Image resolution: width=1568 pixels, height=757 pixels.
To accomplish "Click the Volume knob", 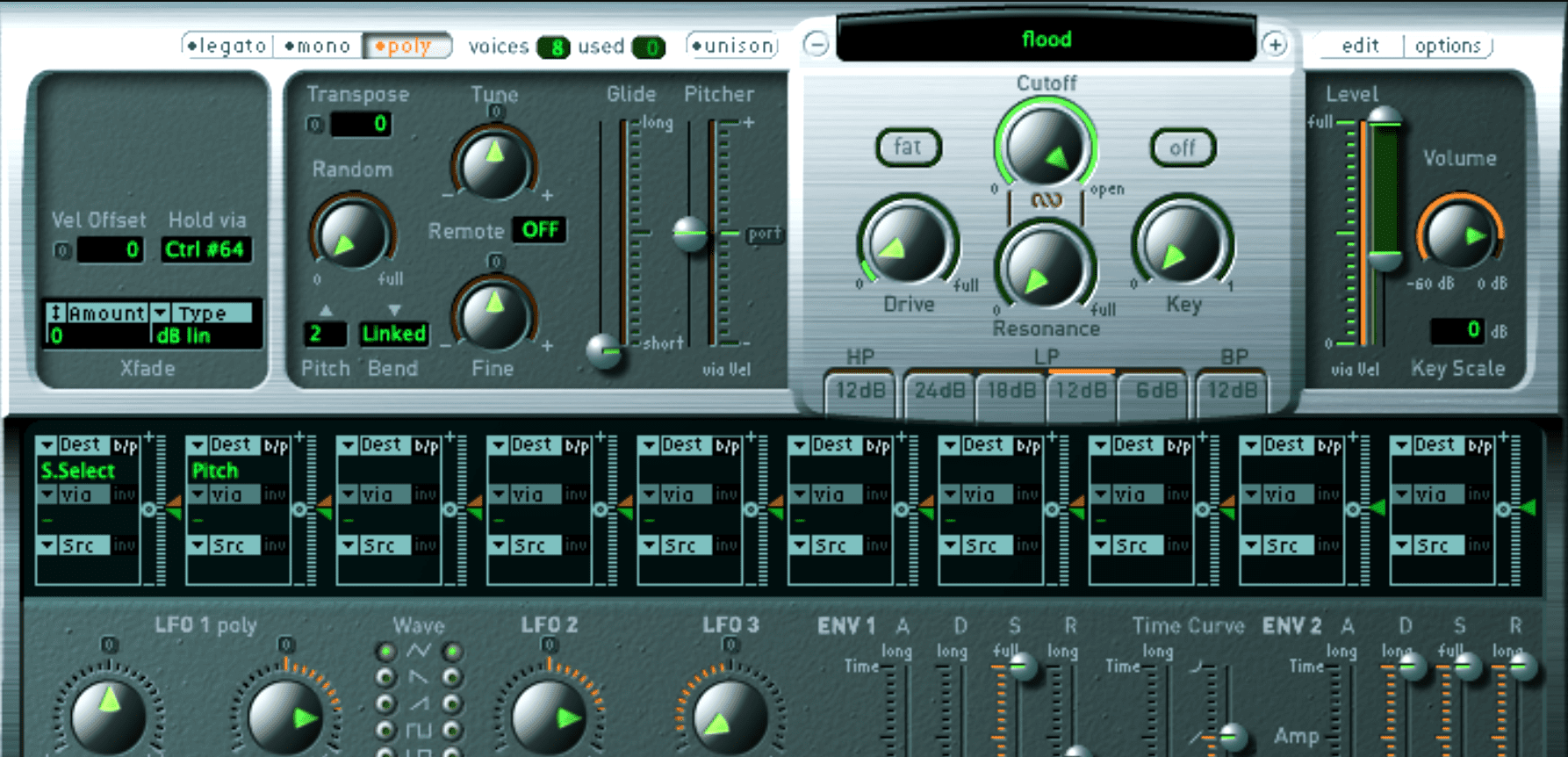I will pos(1459,234).
